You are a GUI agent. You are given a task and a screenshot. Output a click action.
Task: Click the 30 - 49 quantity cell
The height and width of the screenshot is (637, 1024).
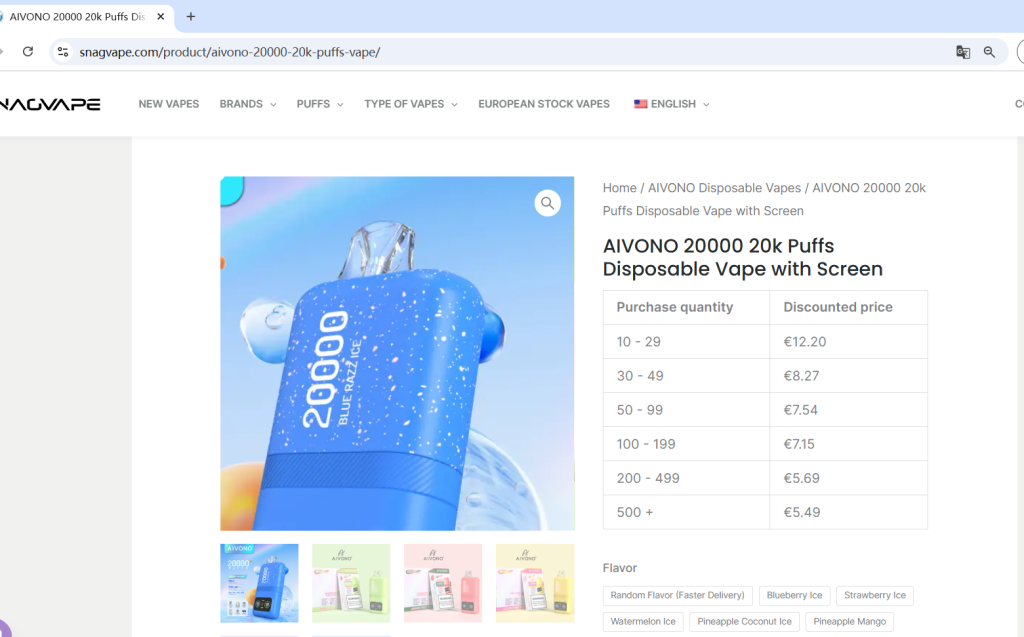686,376
